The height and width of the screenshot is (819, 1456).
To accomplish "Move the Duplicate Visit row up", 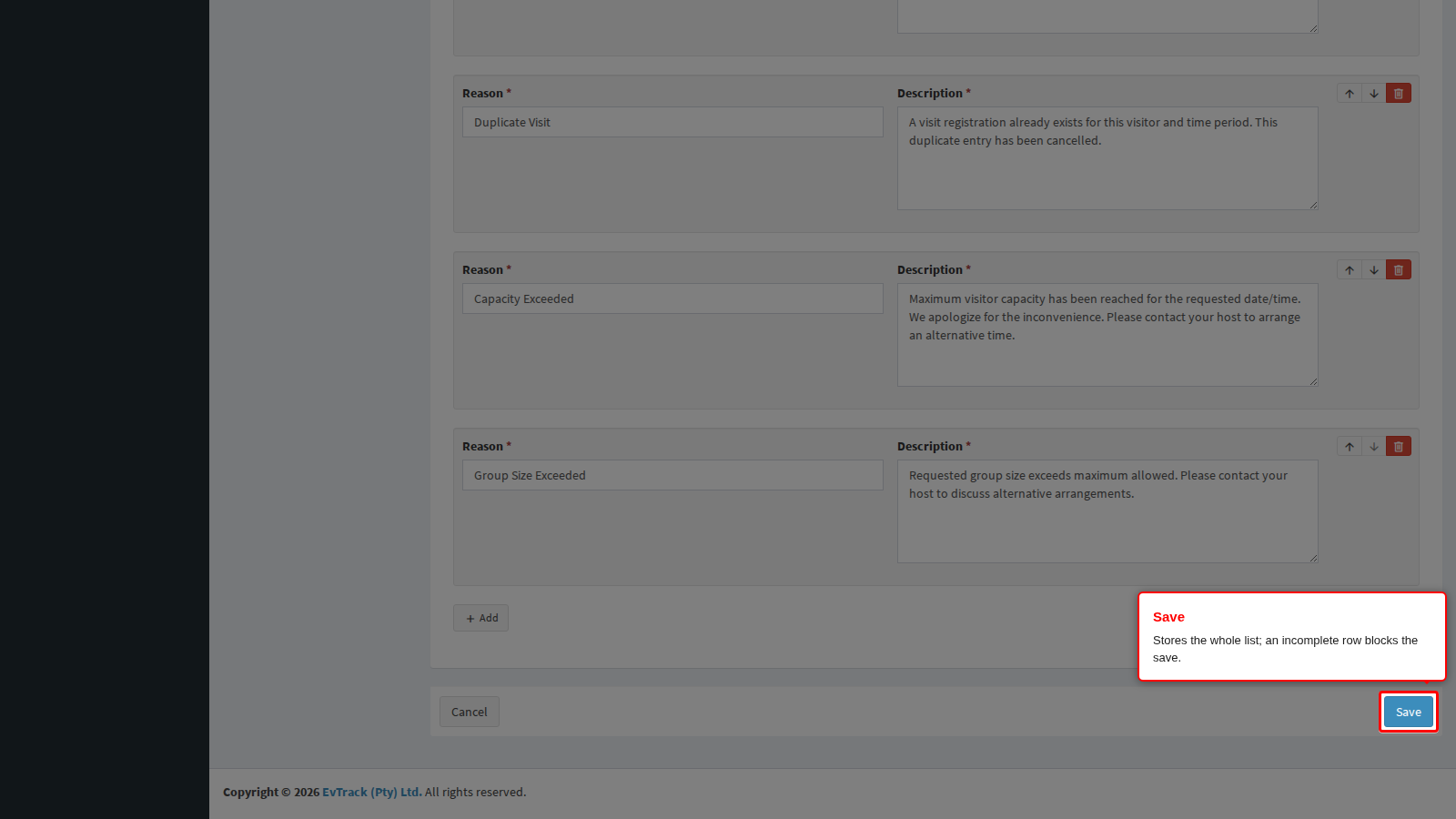I will (x=1350, y=94).
